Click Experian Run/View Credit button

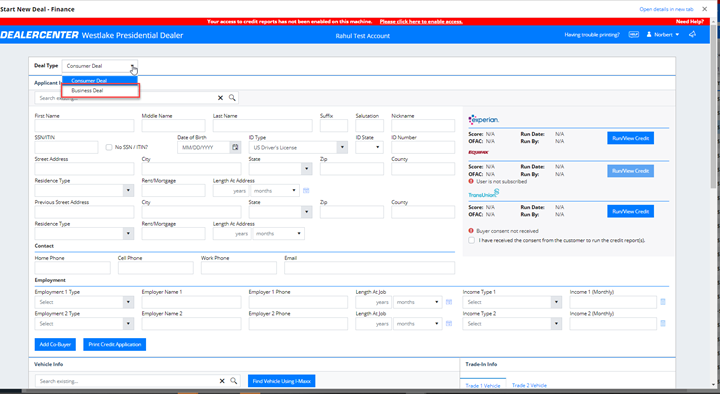point(630,138)
